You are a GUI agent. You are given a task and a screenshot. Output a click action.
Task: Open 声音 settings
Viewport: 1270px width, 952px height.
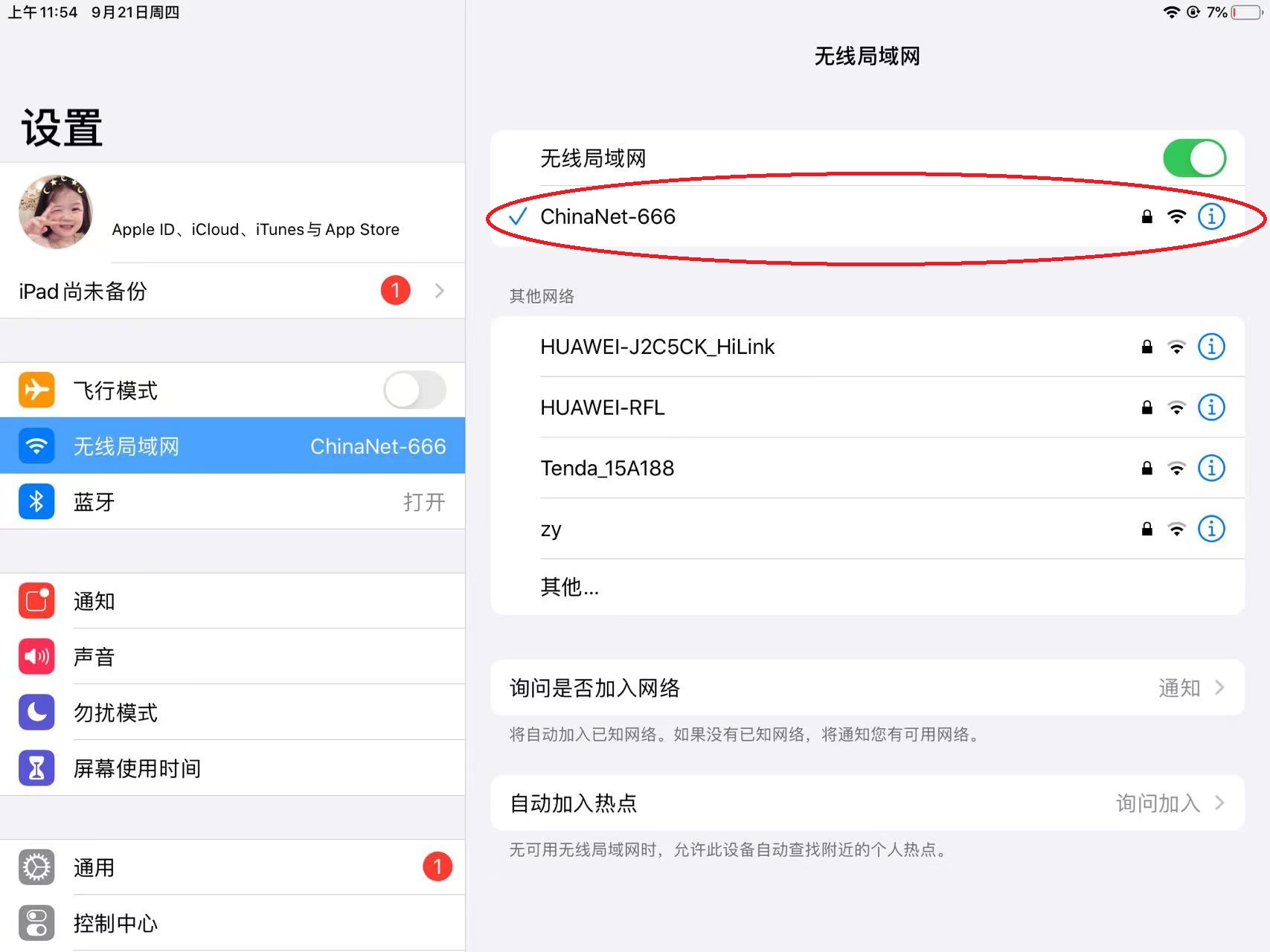pyautogui.click(x=232, y=657)
